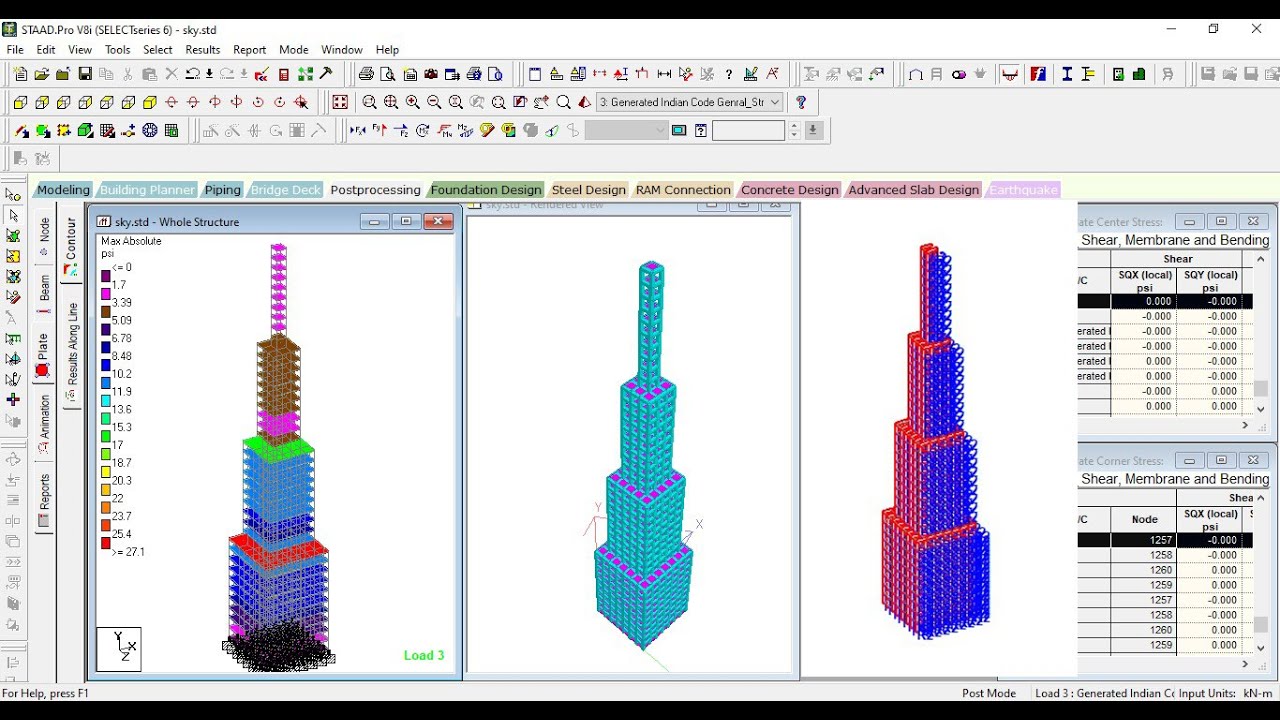The image size is (1280, 720).
Task: Click the blue question-mark help icon
Action: tap(800, 102)
